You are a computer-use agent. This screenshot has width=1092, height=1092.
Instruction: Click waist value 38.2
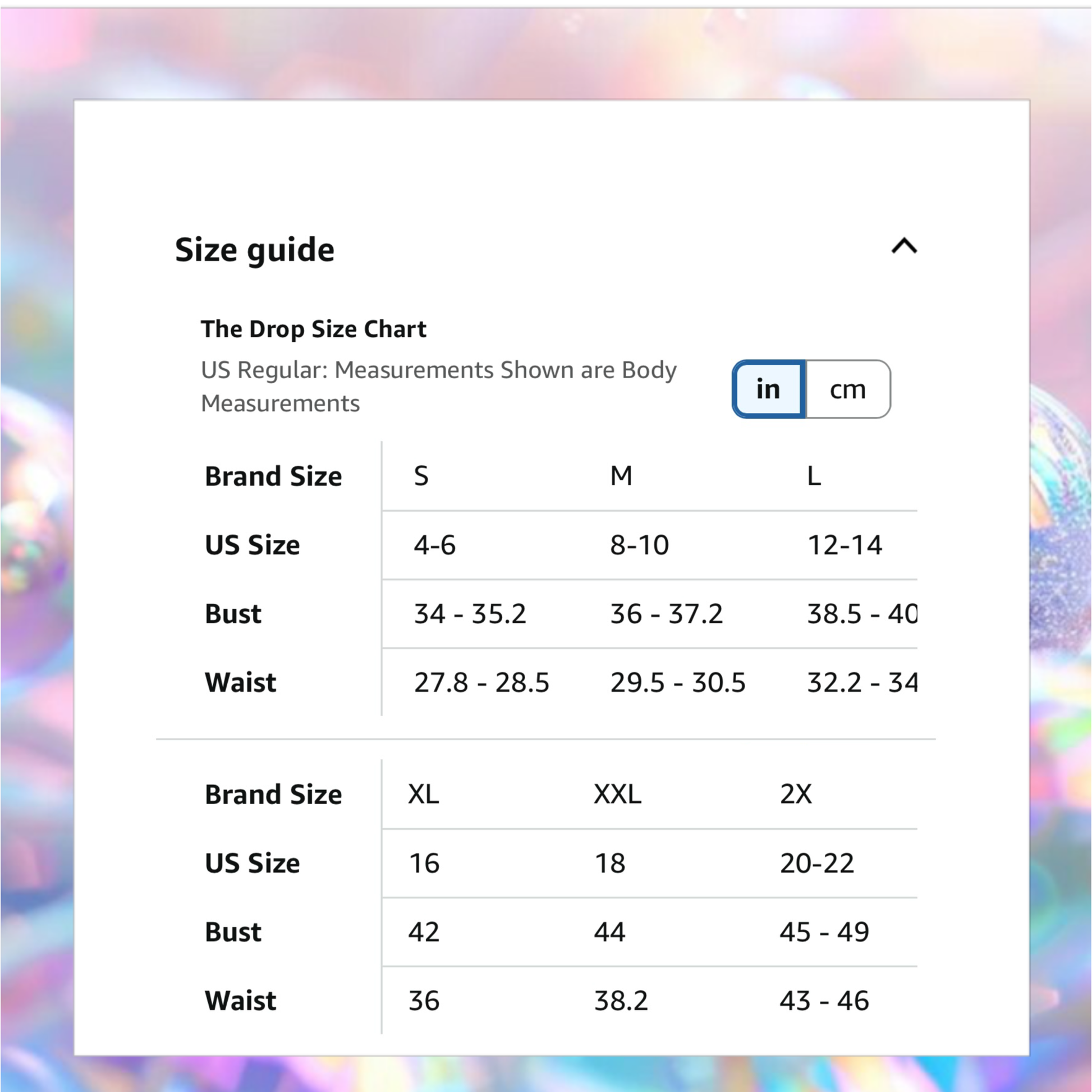[621, 1001]
